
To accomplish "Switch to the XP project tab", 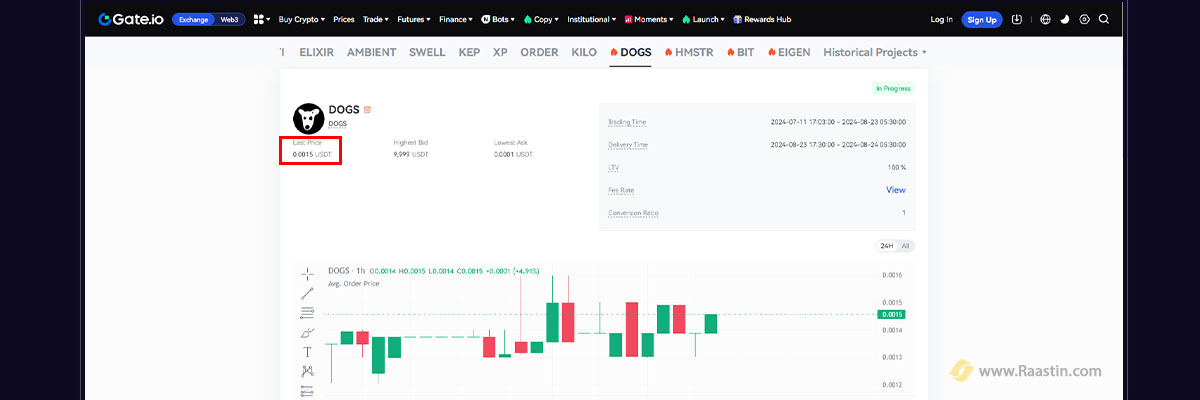I will pyautogui.click(x=500, y=52).
